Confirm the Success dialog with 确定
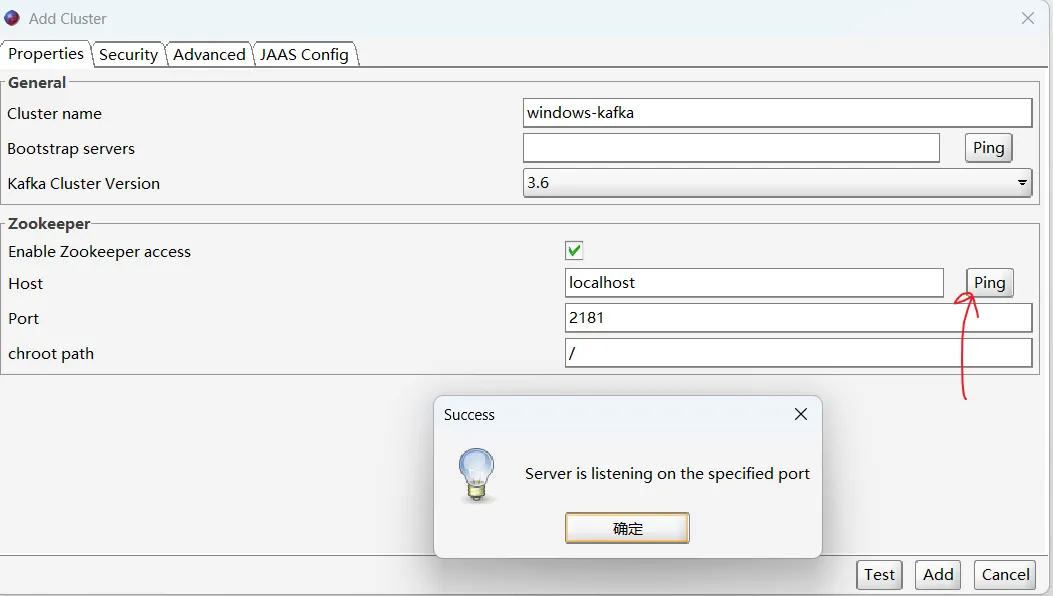Viewport: 1053px width, 596px height. (627, 528)
